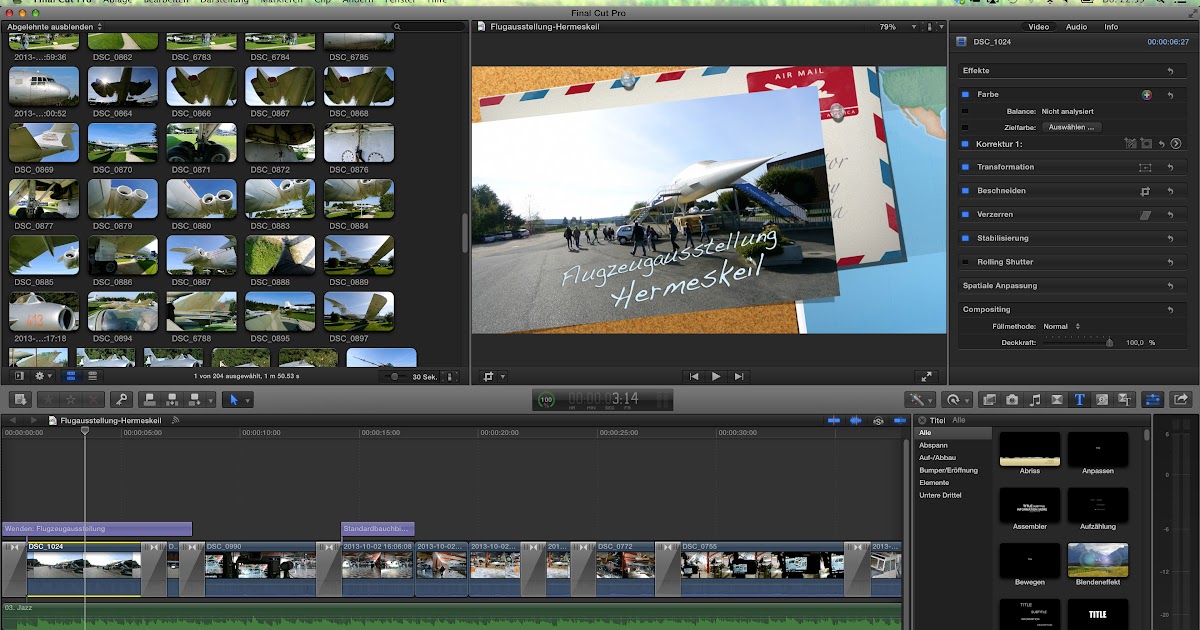Open the Keyword editor key icon
The height and width of the screenshot is (630, 1200).
coord(121,399)
